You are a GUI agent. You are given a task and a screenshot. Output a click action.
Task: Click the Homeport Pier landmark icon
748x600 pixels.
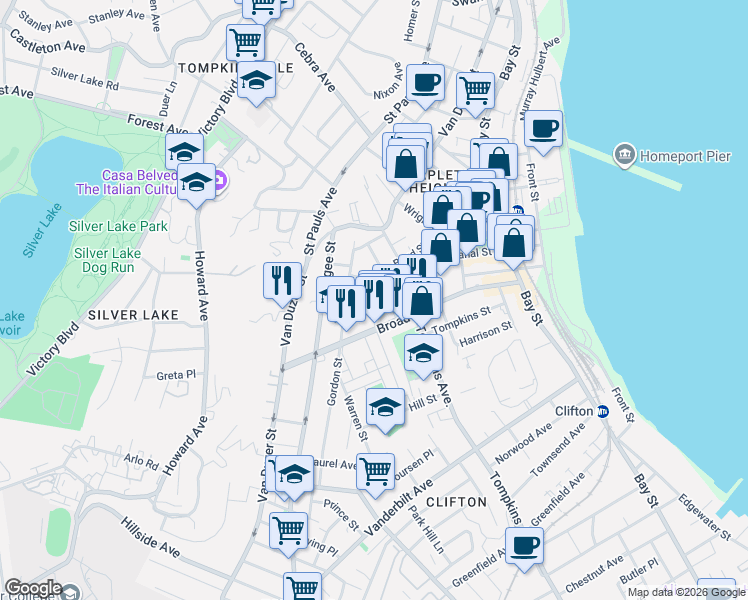(624, 155)
